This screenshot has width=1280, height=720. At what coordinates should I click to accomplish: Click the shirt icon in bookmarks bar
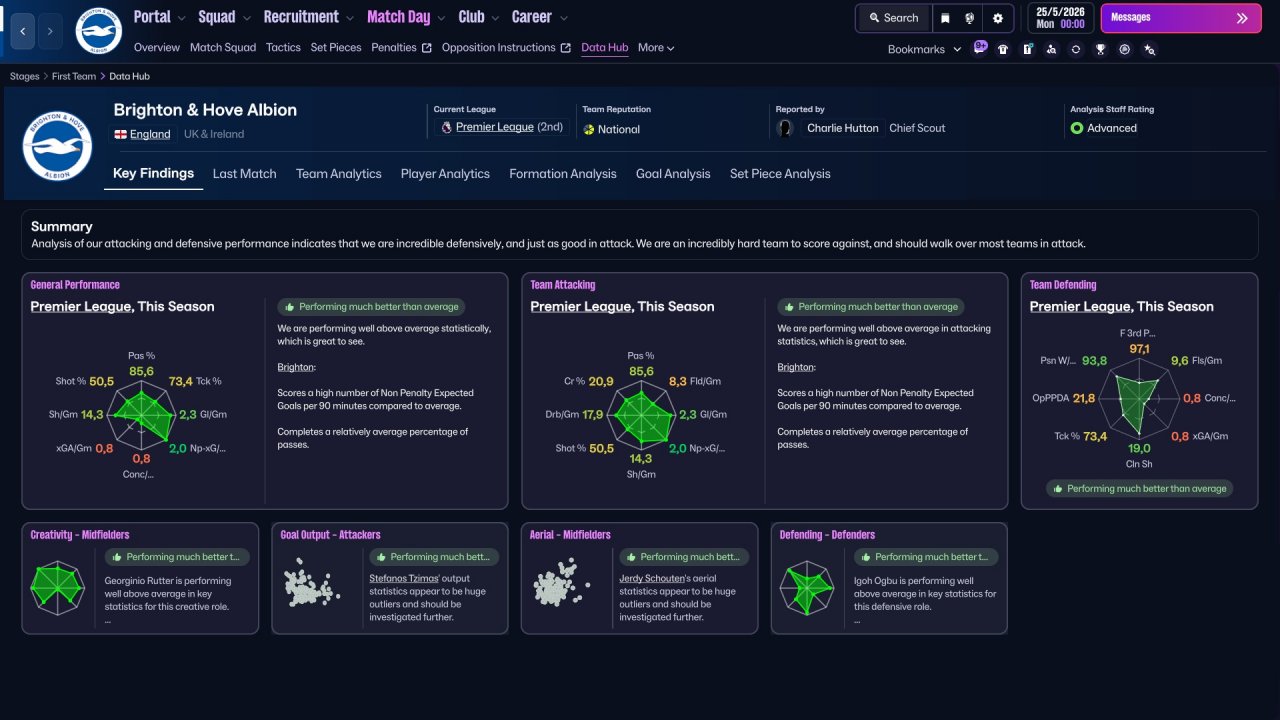click(1004, 49)
